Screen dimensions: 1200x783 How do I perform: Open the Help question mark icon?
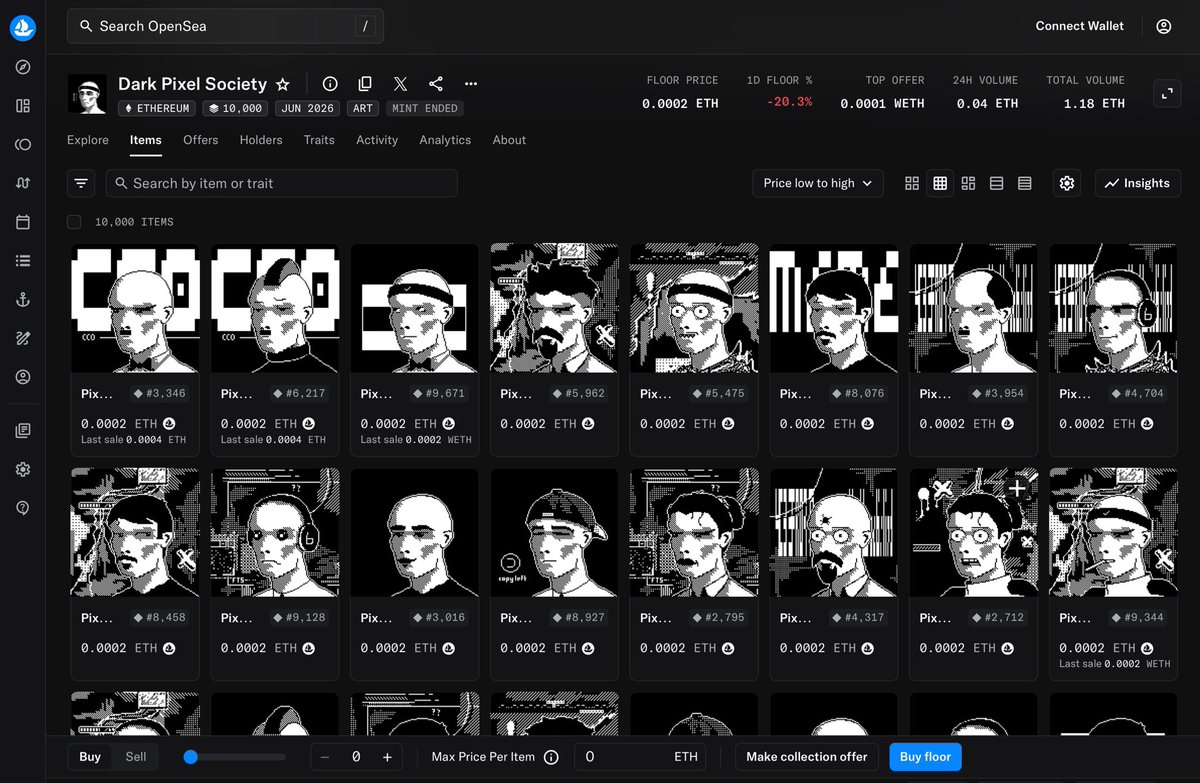coord(23,508)
